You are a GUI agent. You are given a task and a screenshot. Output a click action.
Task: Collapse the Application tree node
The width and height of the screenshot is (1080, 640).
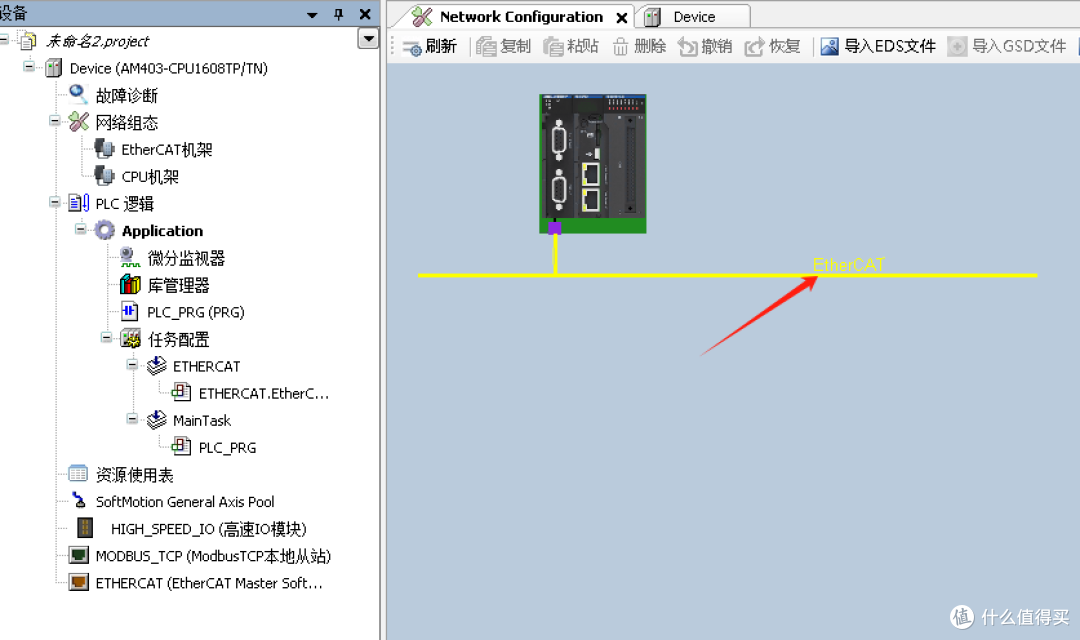[81, 229]
